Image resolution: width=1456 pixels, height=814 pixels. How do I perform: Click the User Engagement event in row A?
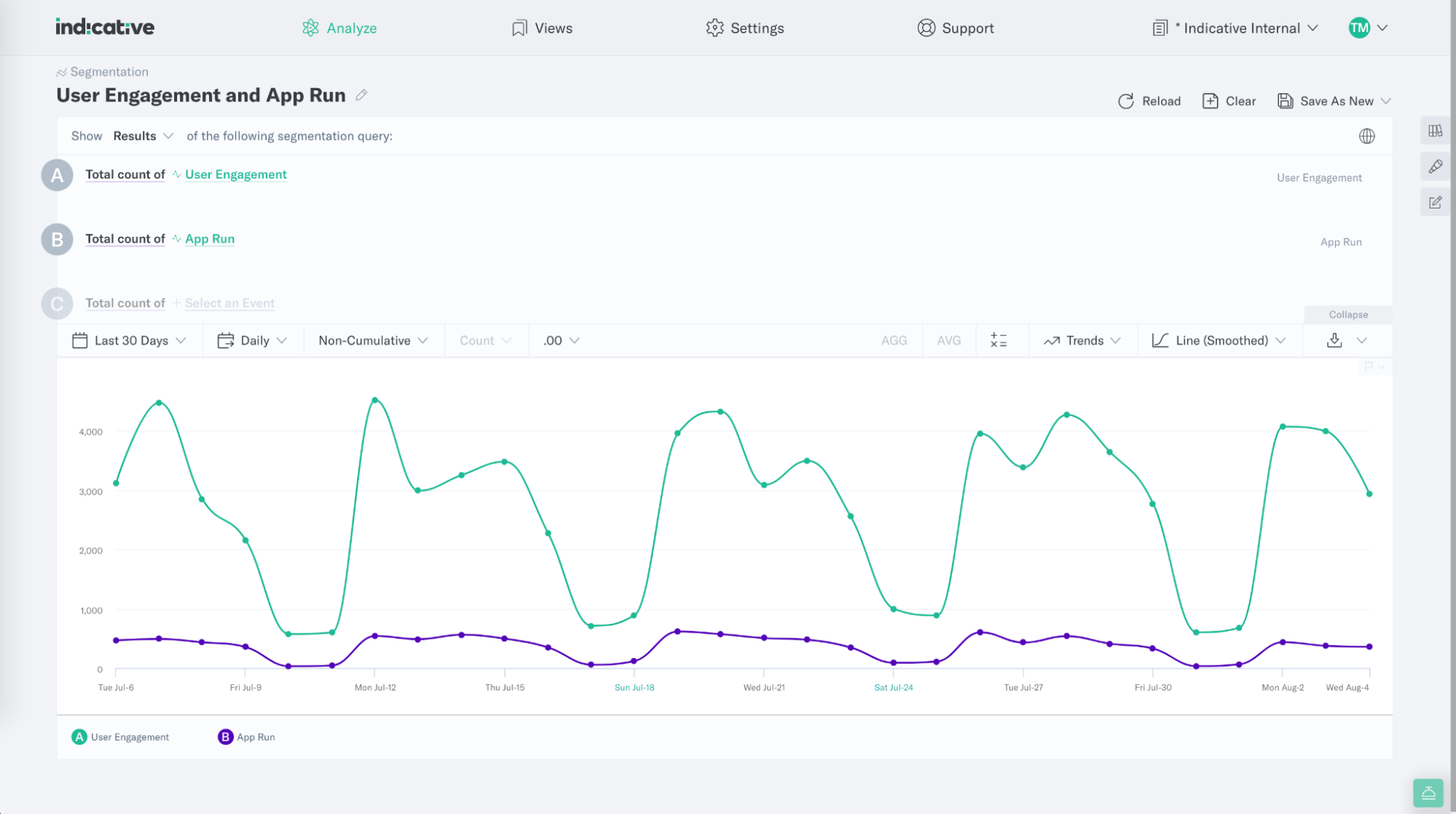click(x=235, y=174)
